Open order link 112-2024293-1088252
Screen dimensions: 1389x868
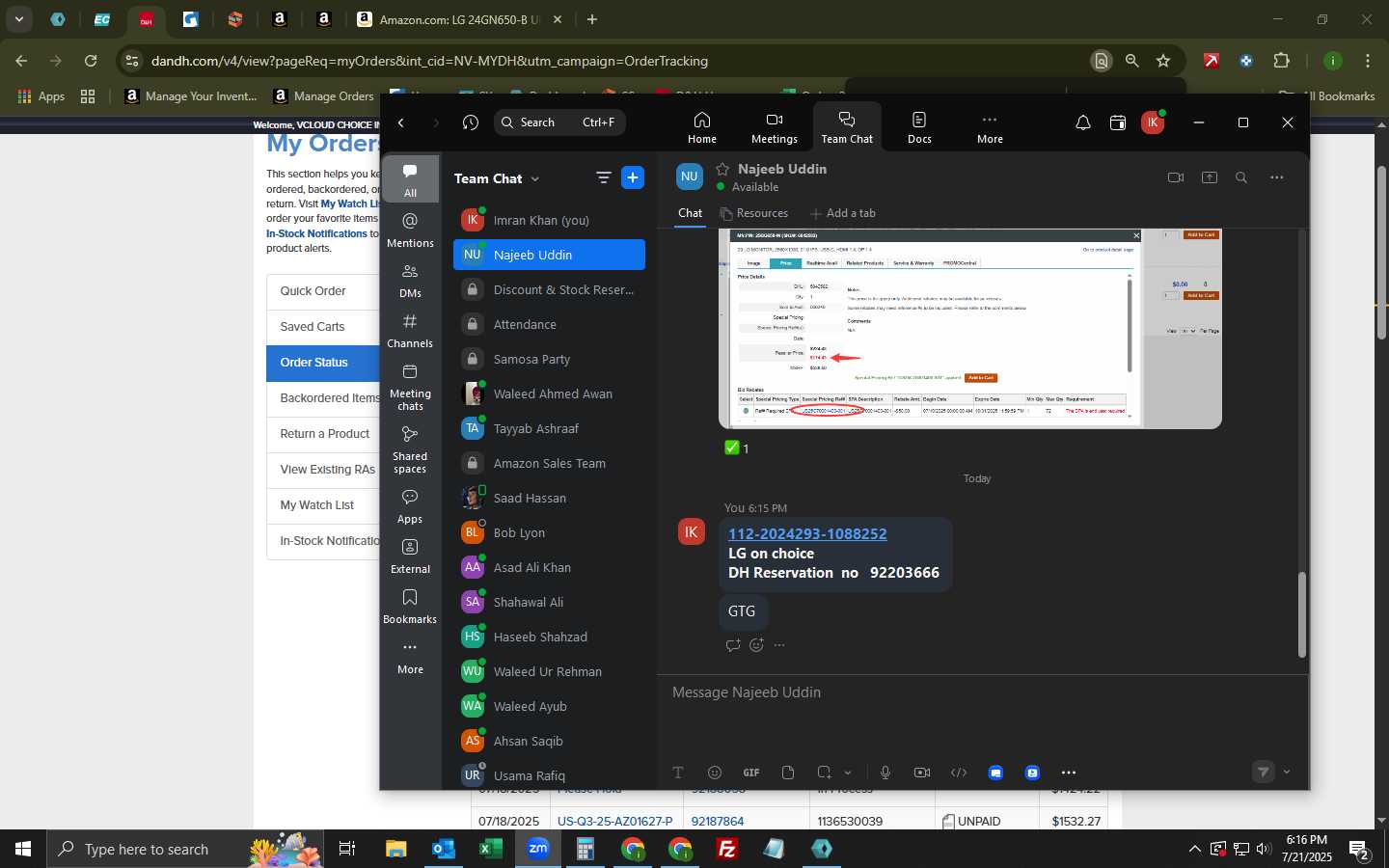click(807, 533)
